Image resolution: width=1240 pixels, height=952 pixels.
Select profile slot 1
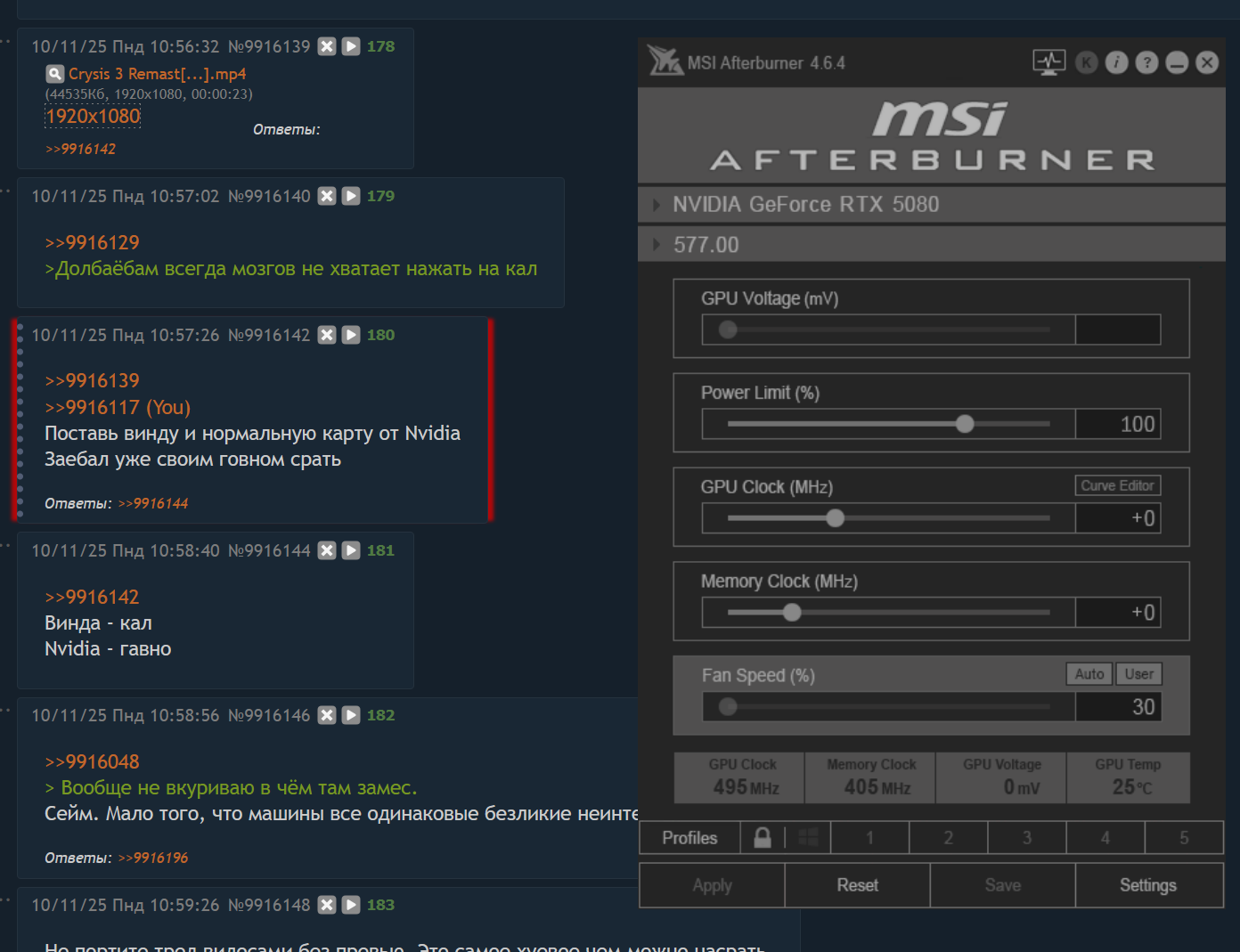(870, 838)
